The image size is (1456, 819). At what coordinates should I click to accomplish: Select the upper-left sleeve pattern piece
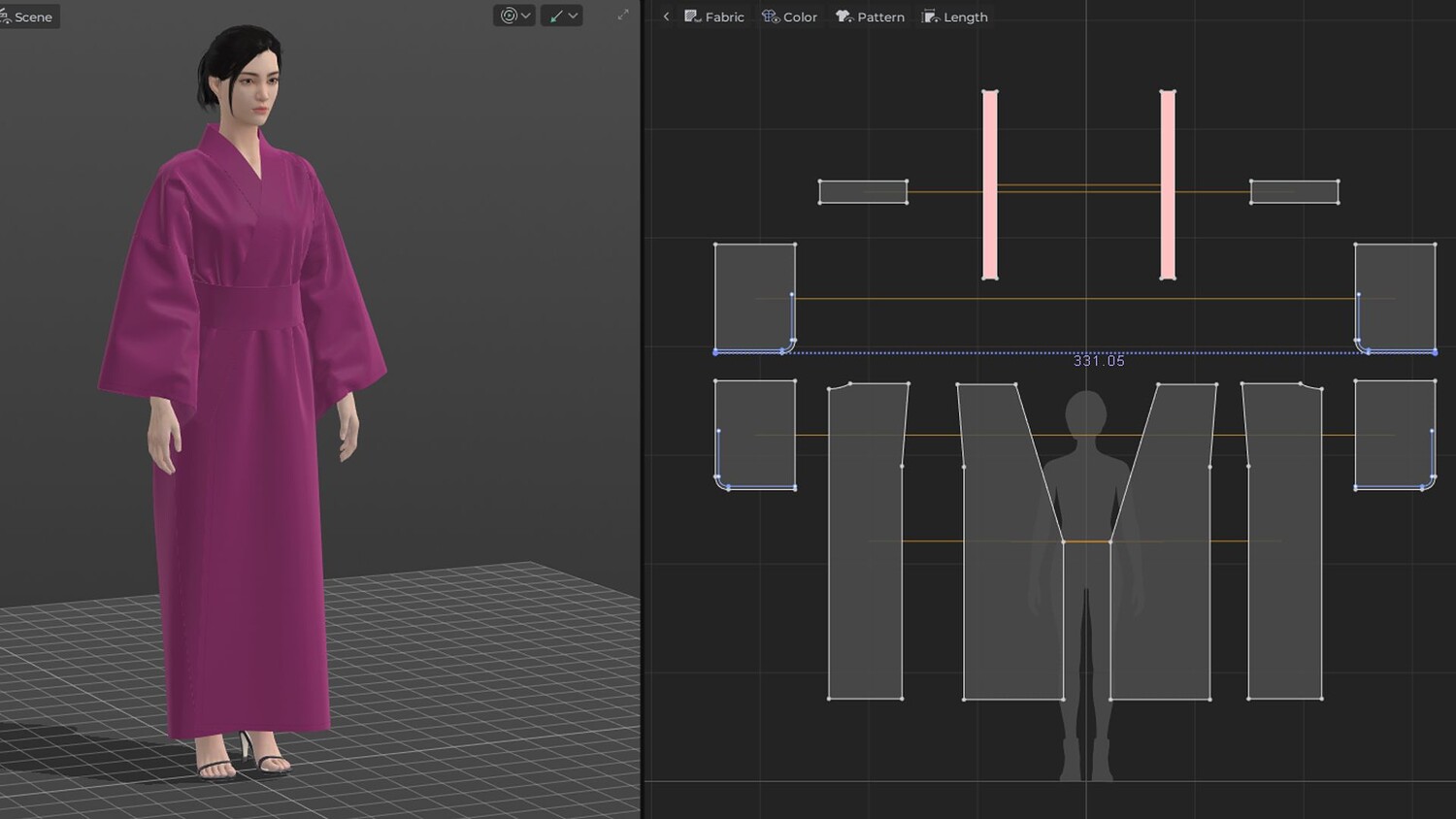point(755,298)
